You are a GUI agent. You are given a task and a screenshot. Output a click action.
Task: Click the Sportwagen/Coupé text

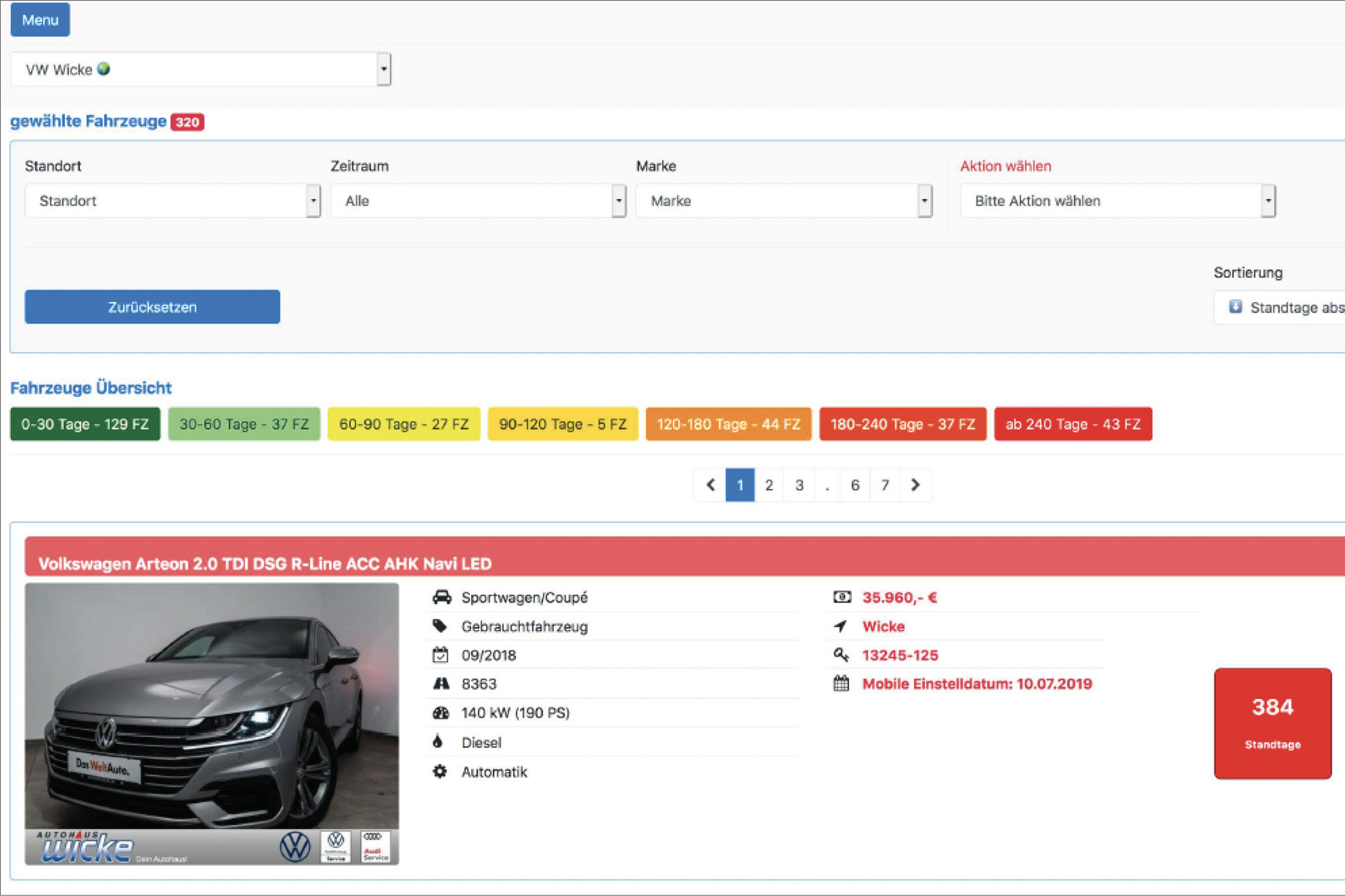[x=525, y=597]
